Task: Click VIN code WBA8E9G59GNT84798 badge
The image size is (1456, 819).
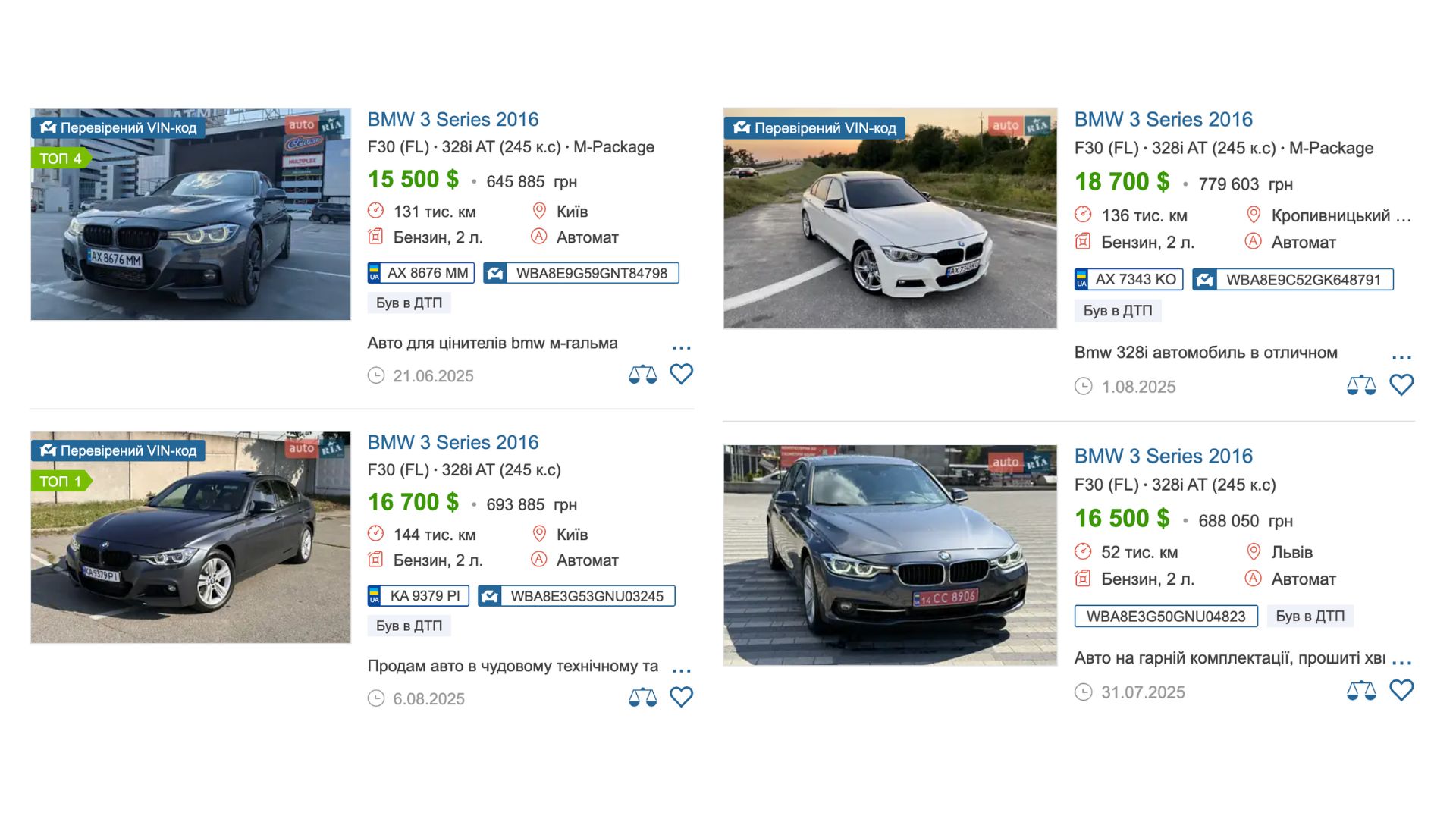Action: pos(581,273)
